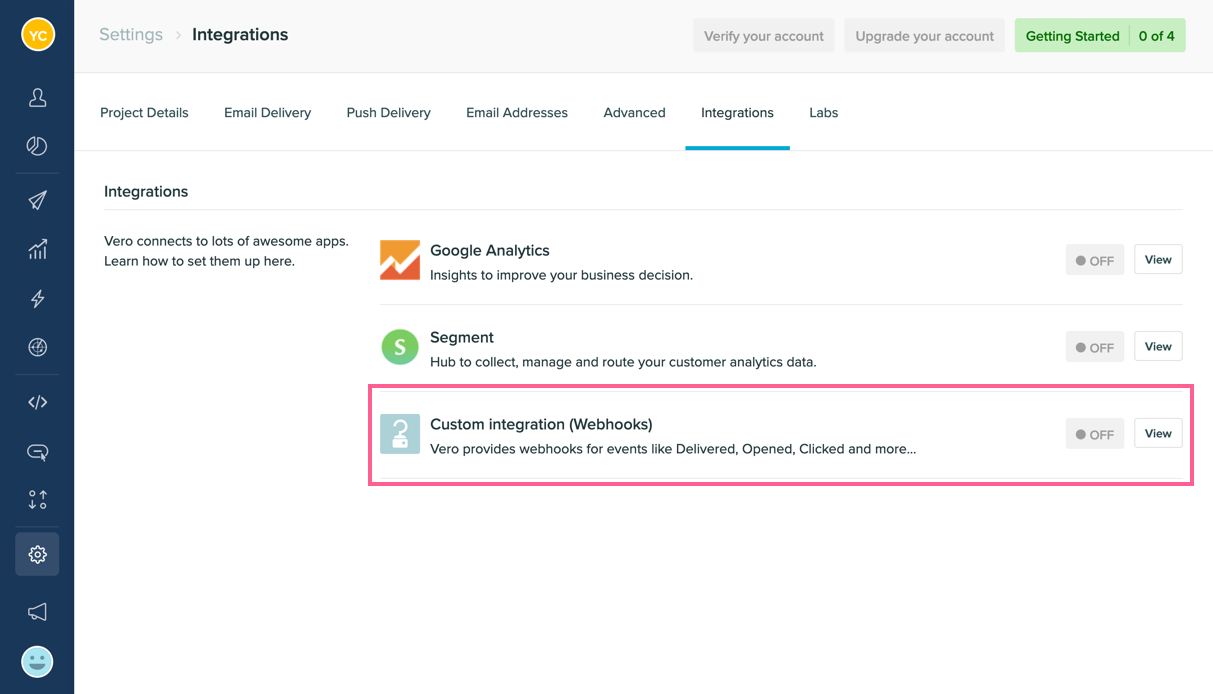1213x694 pixels.
Task: Open the Customers section in the sidebar
Action: pos(37,96)
